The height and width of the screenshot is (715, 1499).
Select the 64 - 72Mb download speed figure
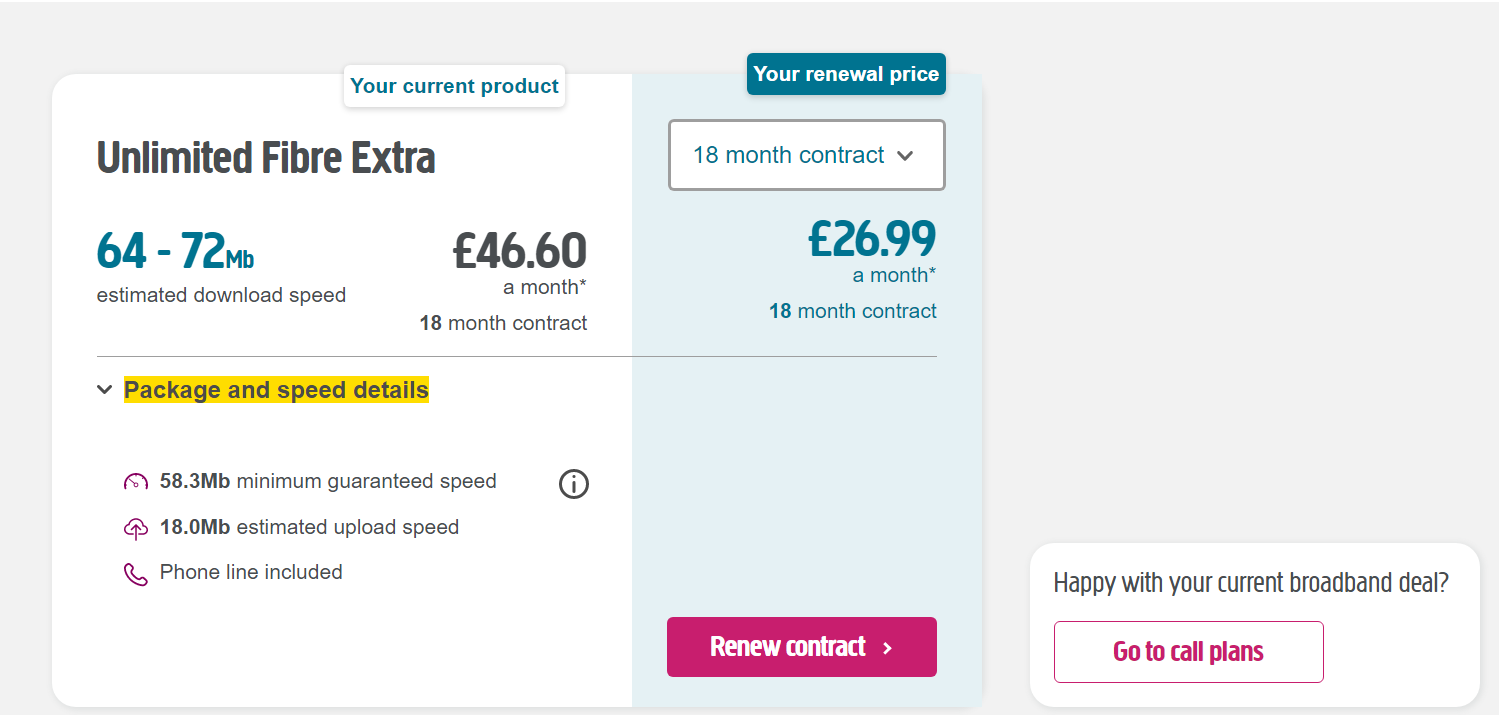coord(175,253)
